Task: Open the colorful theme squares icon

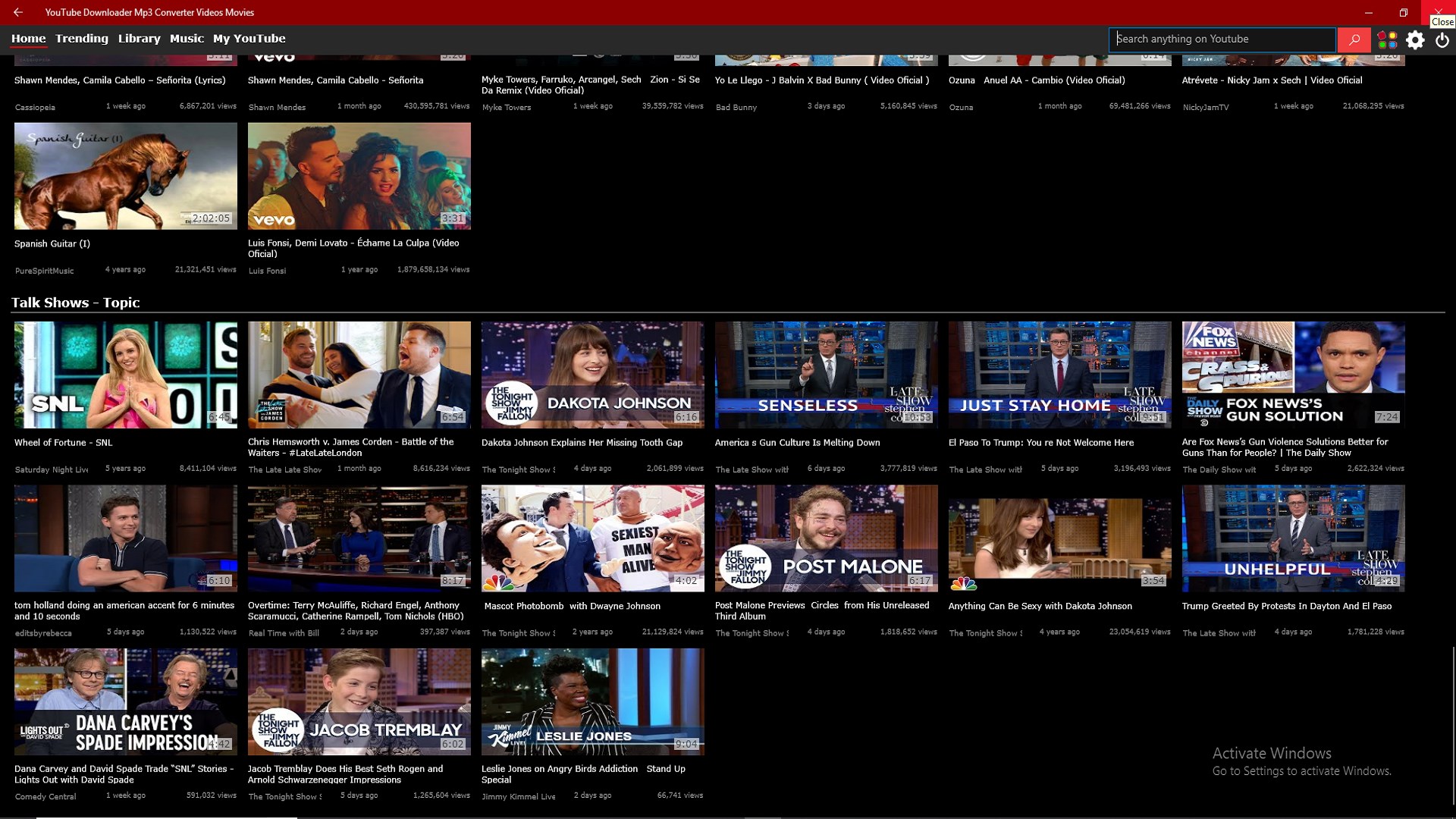Action: pyautogui.click(x=1387, y=39)
